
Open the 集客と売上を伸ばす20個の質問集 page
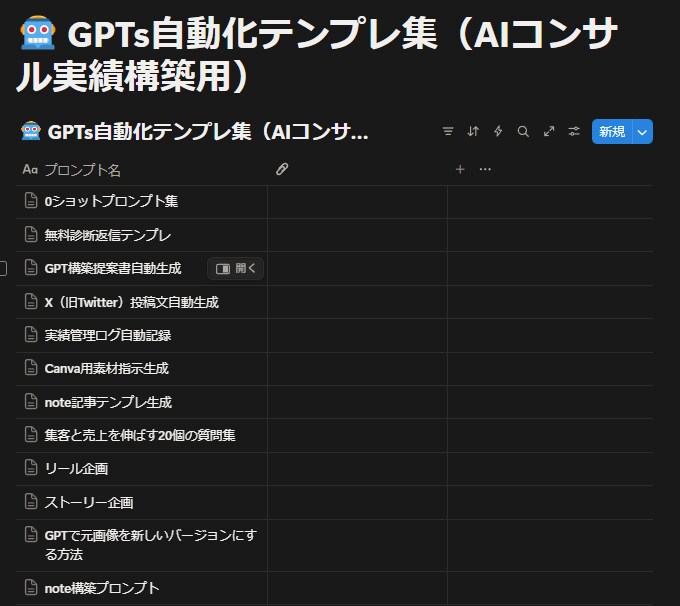click(x=140, y=436)
